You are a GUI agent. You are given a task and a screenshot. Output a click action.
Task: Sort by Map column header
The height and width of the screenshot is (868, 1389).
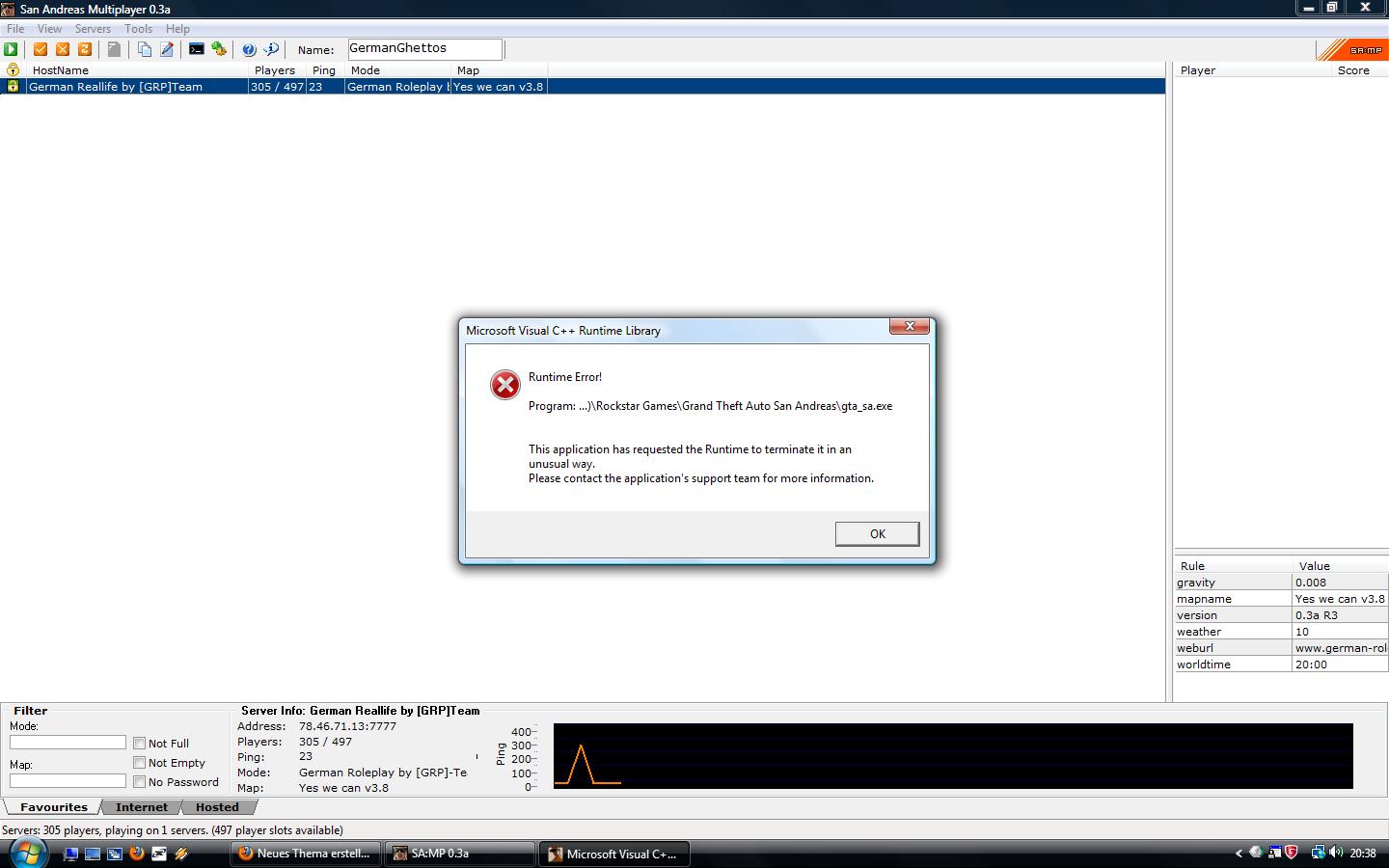500,69
